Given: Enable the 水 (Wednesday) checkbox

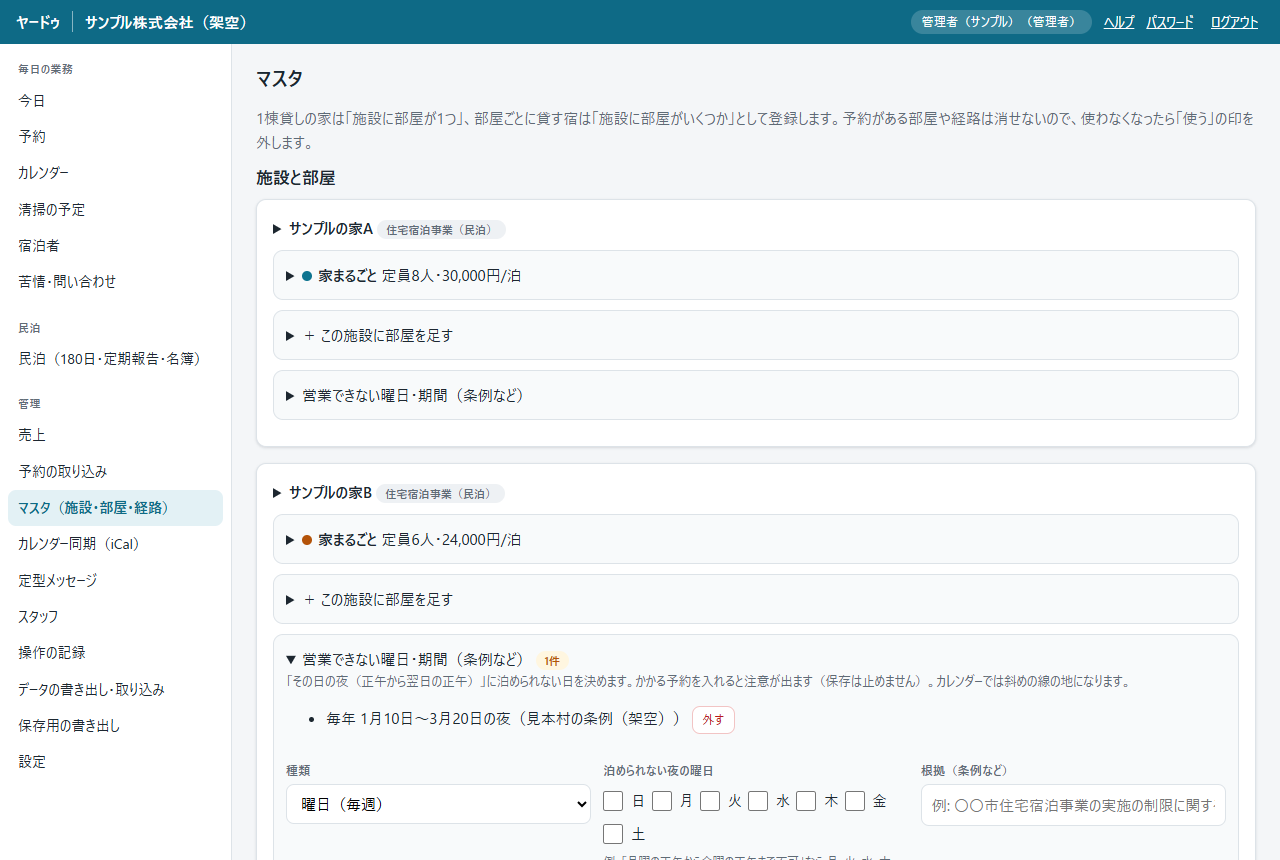Looking at the screenshot, I should coord(758,801).
